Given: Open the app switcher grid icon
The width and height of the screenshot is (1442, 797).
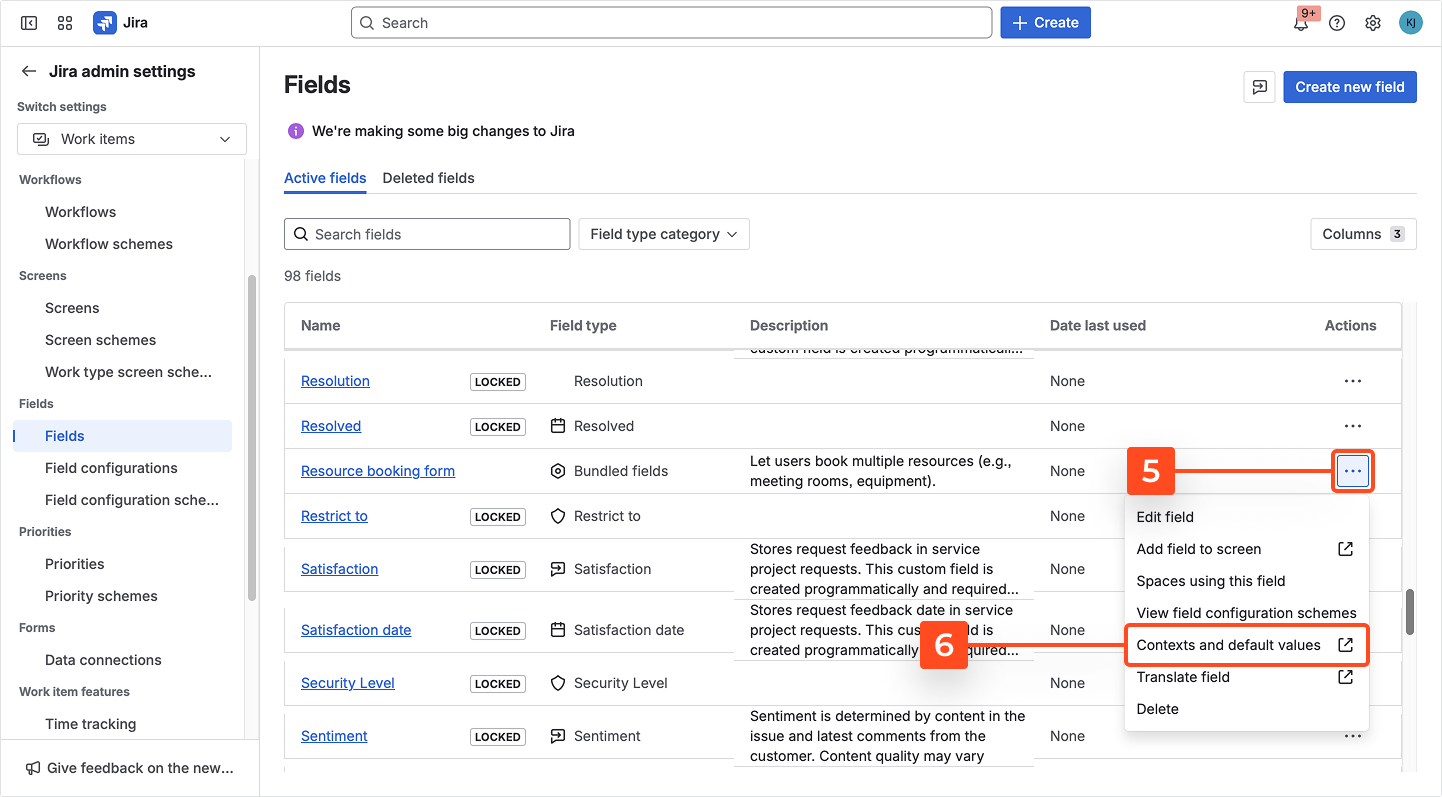Looking at the screenshot, I should pyautogui.click(x=65, y=23).
